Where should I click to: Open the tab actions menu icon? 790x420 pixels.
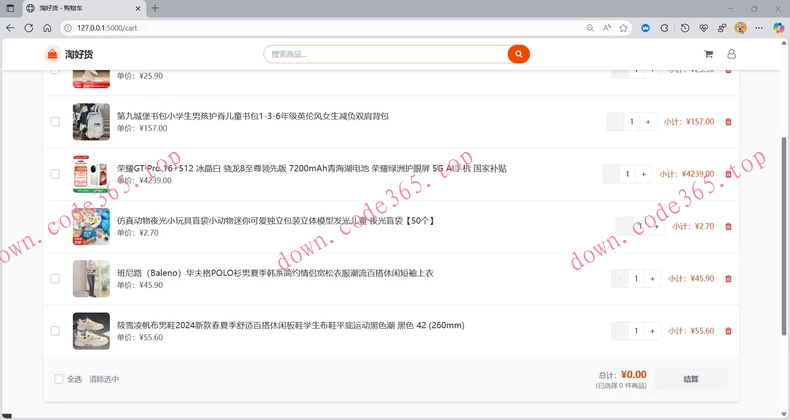[10, 8]
